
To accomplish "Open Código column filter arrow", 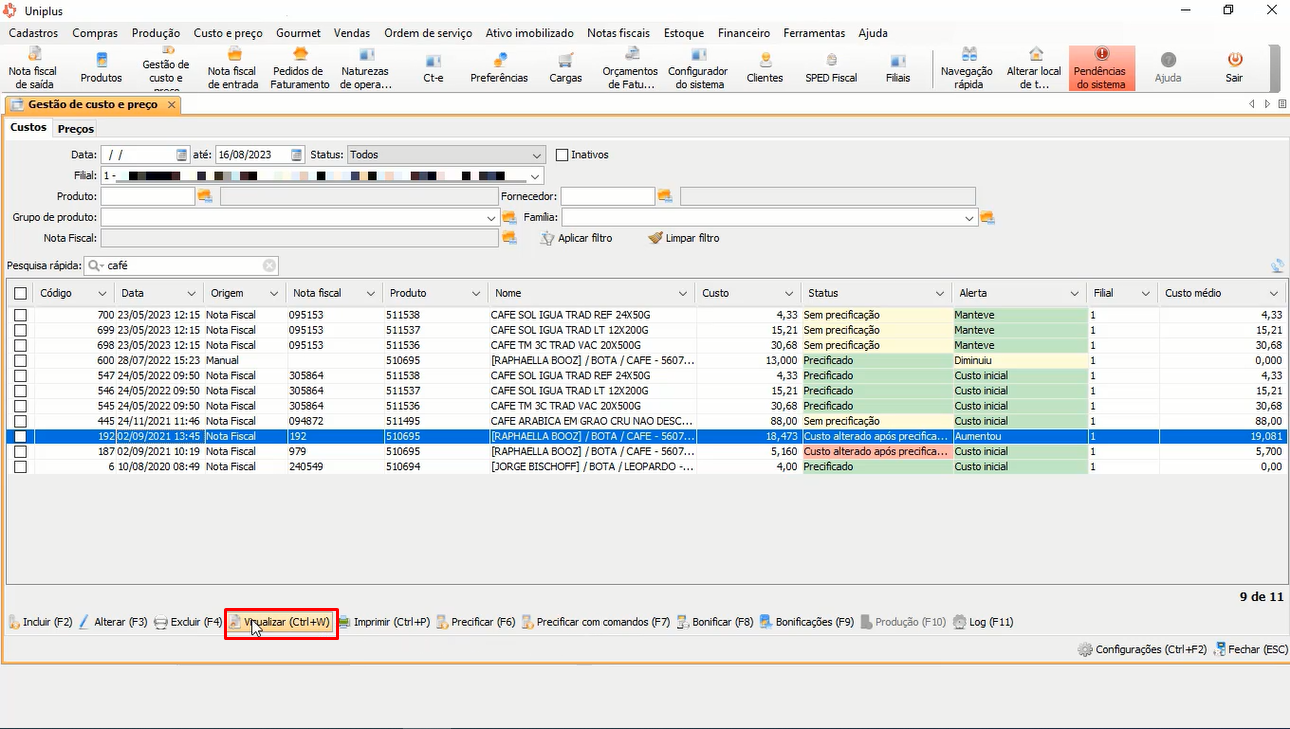I will (102, 293).
